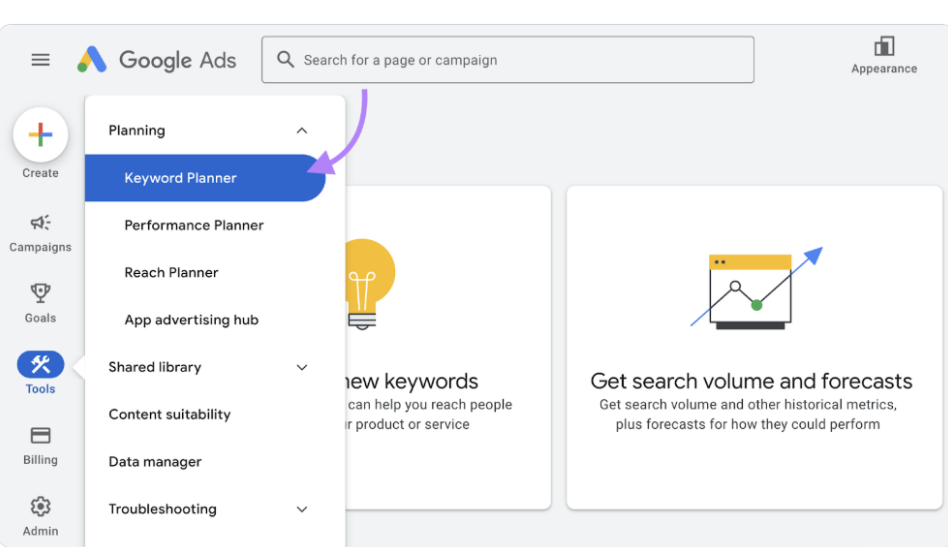Open the hamburger main menu
Viewport: 948px width, 547px height.
(x=40, y=60)
